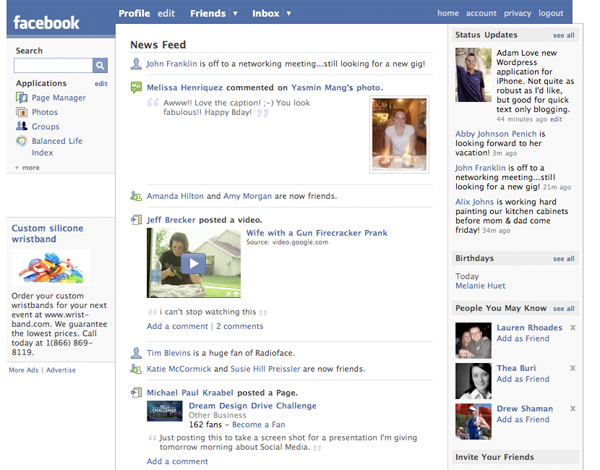Viewport: 600px width, 470px height.
Task: Click the facebook logo
Action: pyautogui.click(x=46, y=23)
